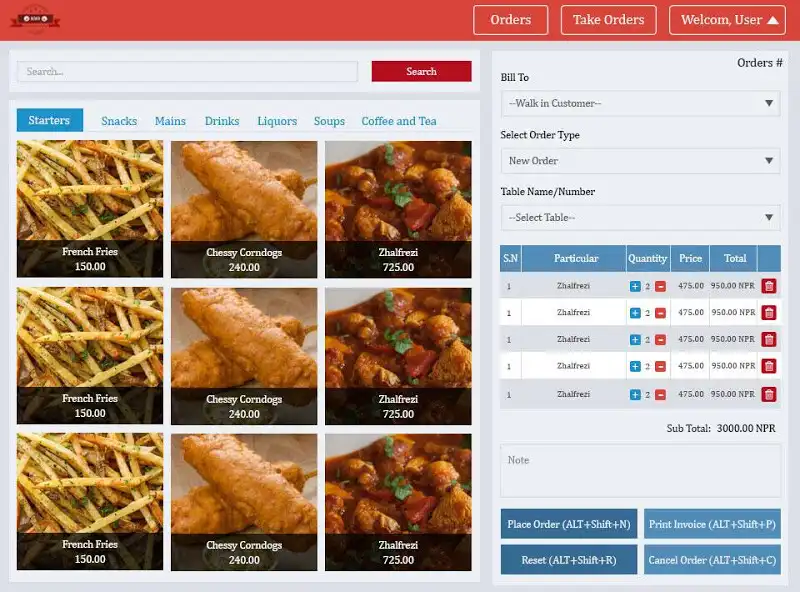Open the Coffee and Tea tab
Image resolution: width=800 pixels, height=592 pixels.
pyautogui.click(x=399, y=121)
